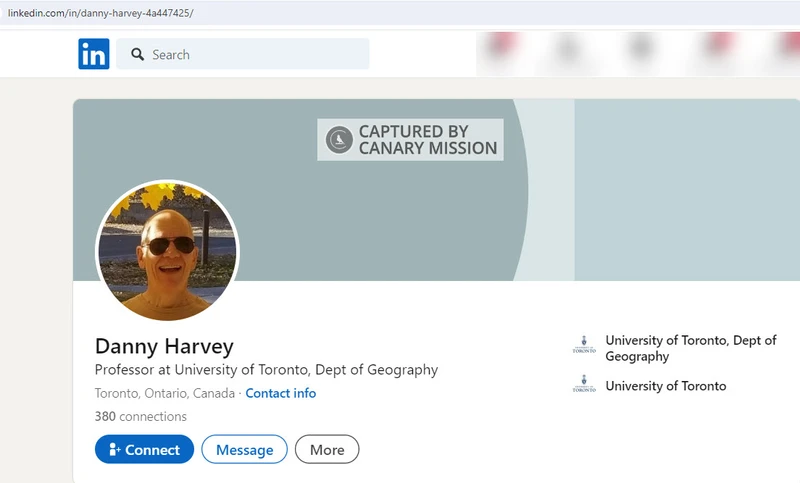The width and height of the screenshot is (800, 483).
Task: Focus the Search input field
Action: coord(243,54)
